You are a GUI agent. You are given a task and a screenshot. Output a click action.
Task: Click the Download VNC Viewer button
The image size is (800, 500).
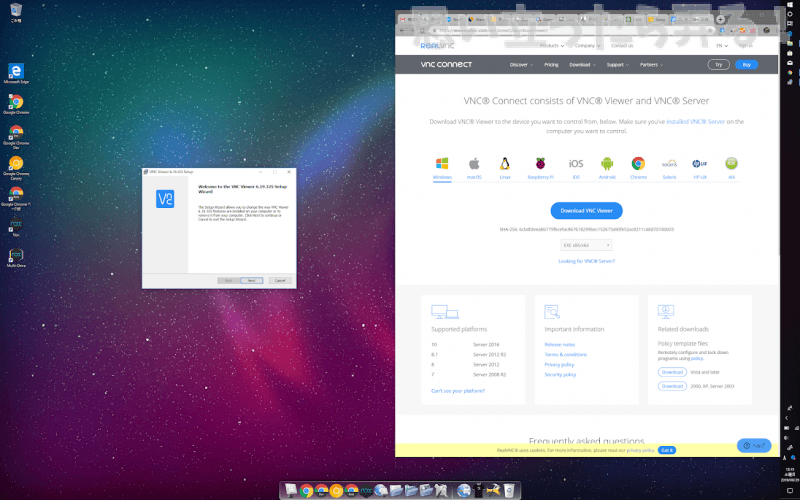pos(586,211)
